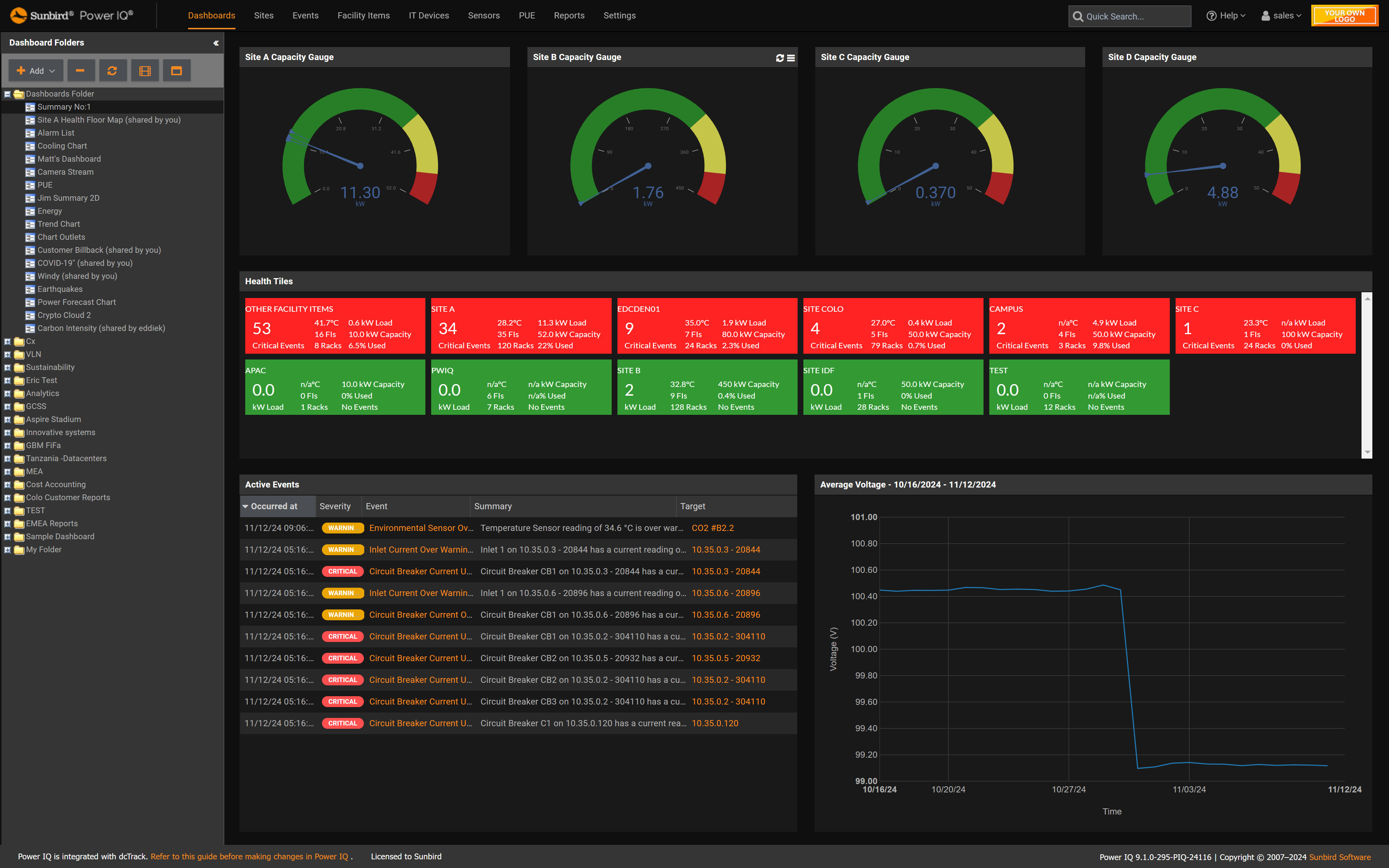Collapse the Dashboards Folder tree node
This screenshot has height=868, width=1389.
(x=8, y=94)
